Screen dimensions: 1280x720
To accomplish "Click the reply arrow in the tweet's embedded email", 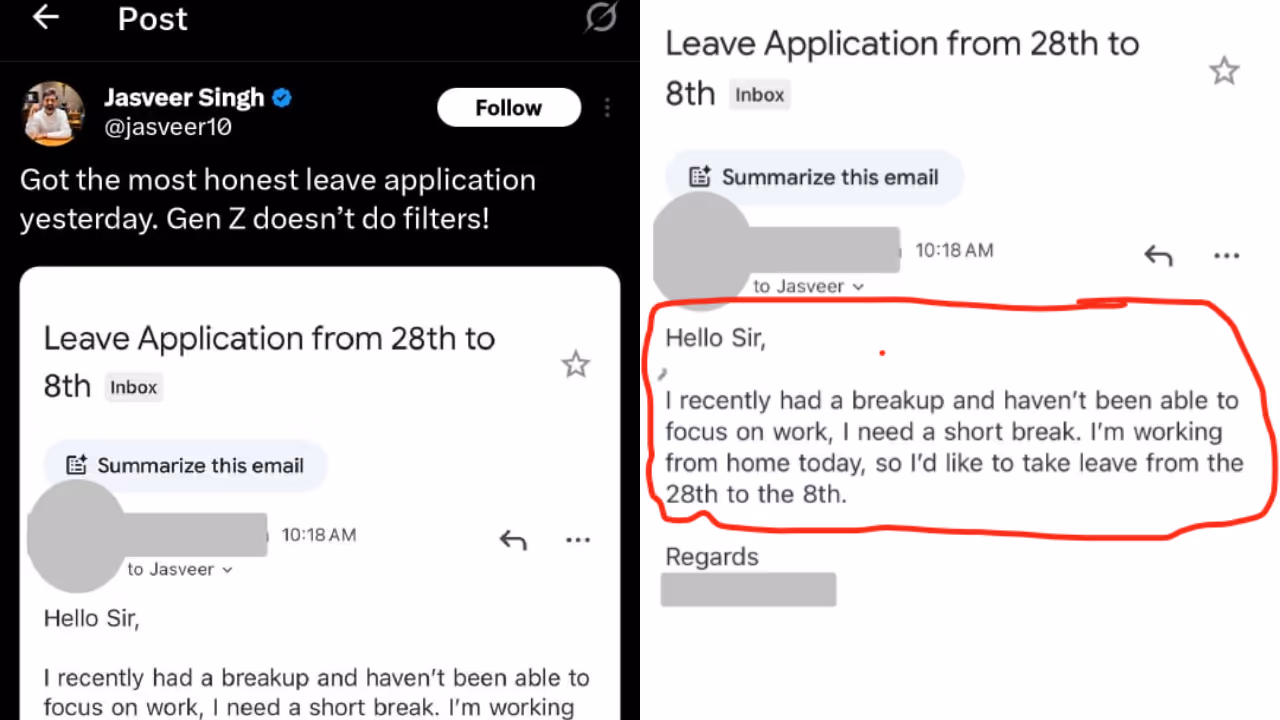I will click(x=513, y=541).
